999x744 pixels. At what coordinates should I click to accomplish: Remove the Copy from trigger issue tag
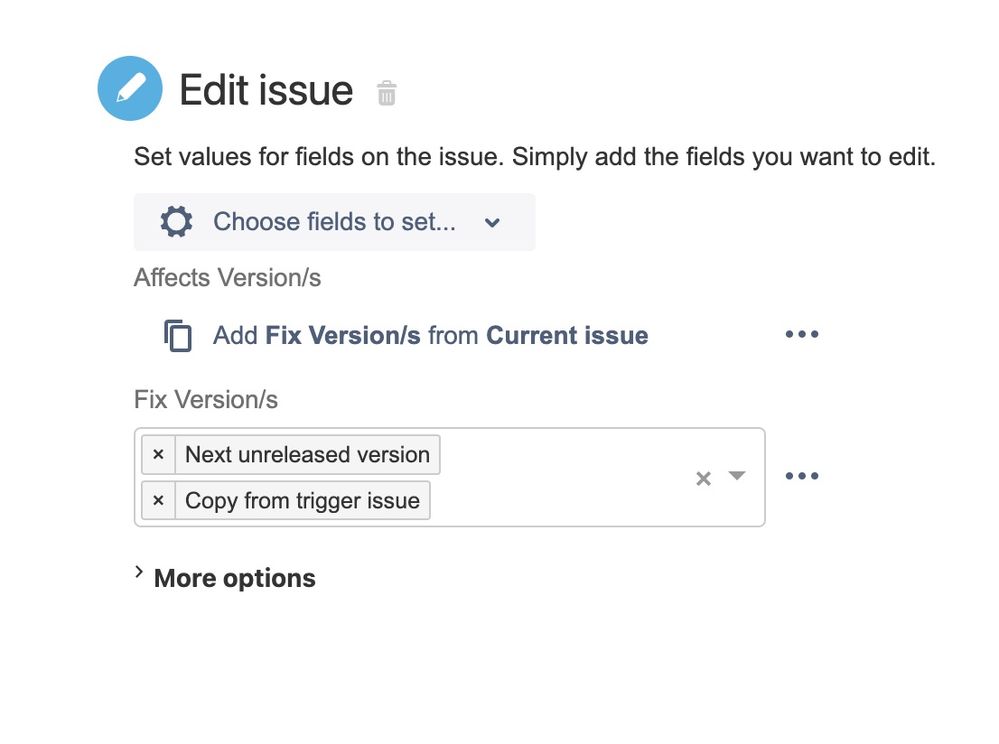pos(159,501)
